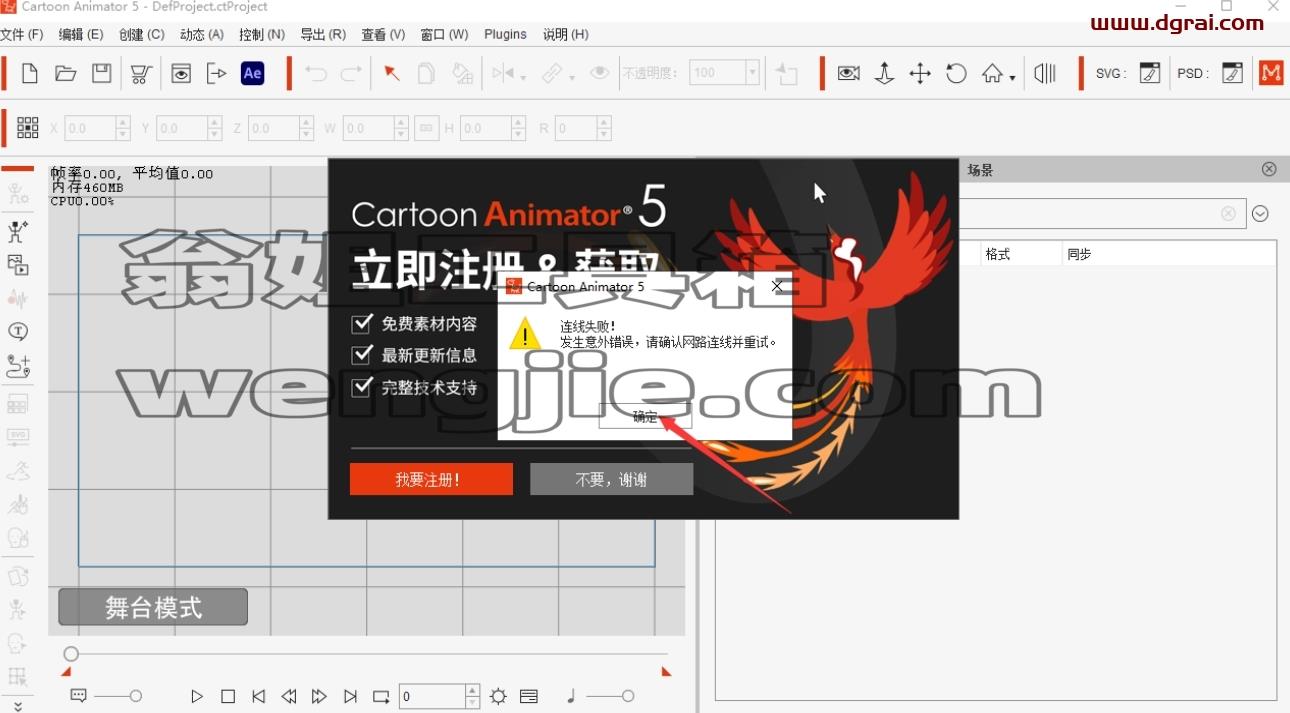Image resolution: width=1290 pixels, height=713 pixels.
Task: Toggle the safe-area bars icon in toolbar
Action: (1045, 73)
